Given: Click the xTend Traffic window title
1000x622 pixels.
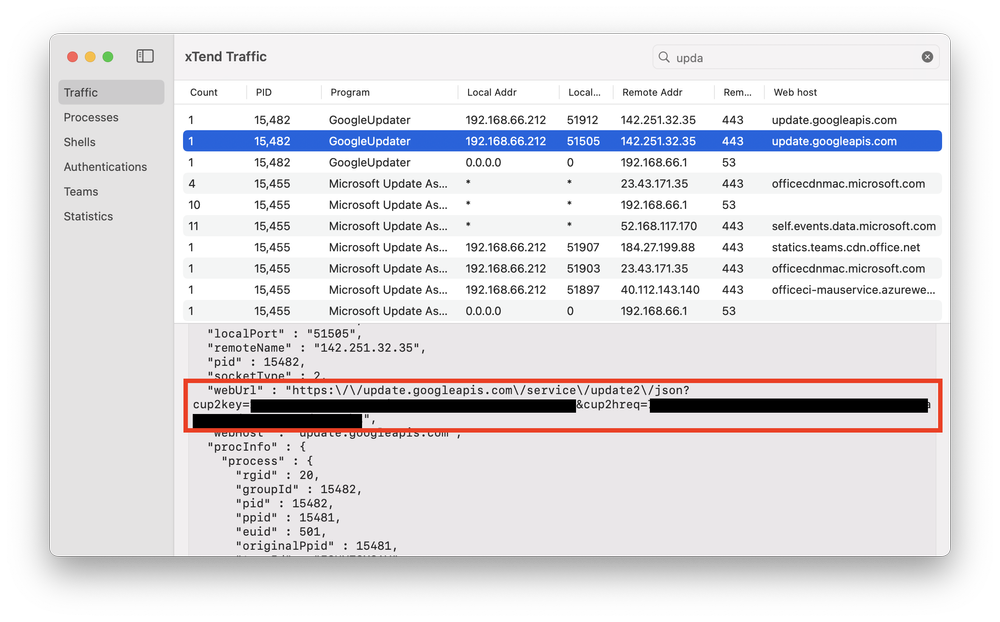Looking at the screenshot, I should click(x=226, y=57).
